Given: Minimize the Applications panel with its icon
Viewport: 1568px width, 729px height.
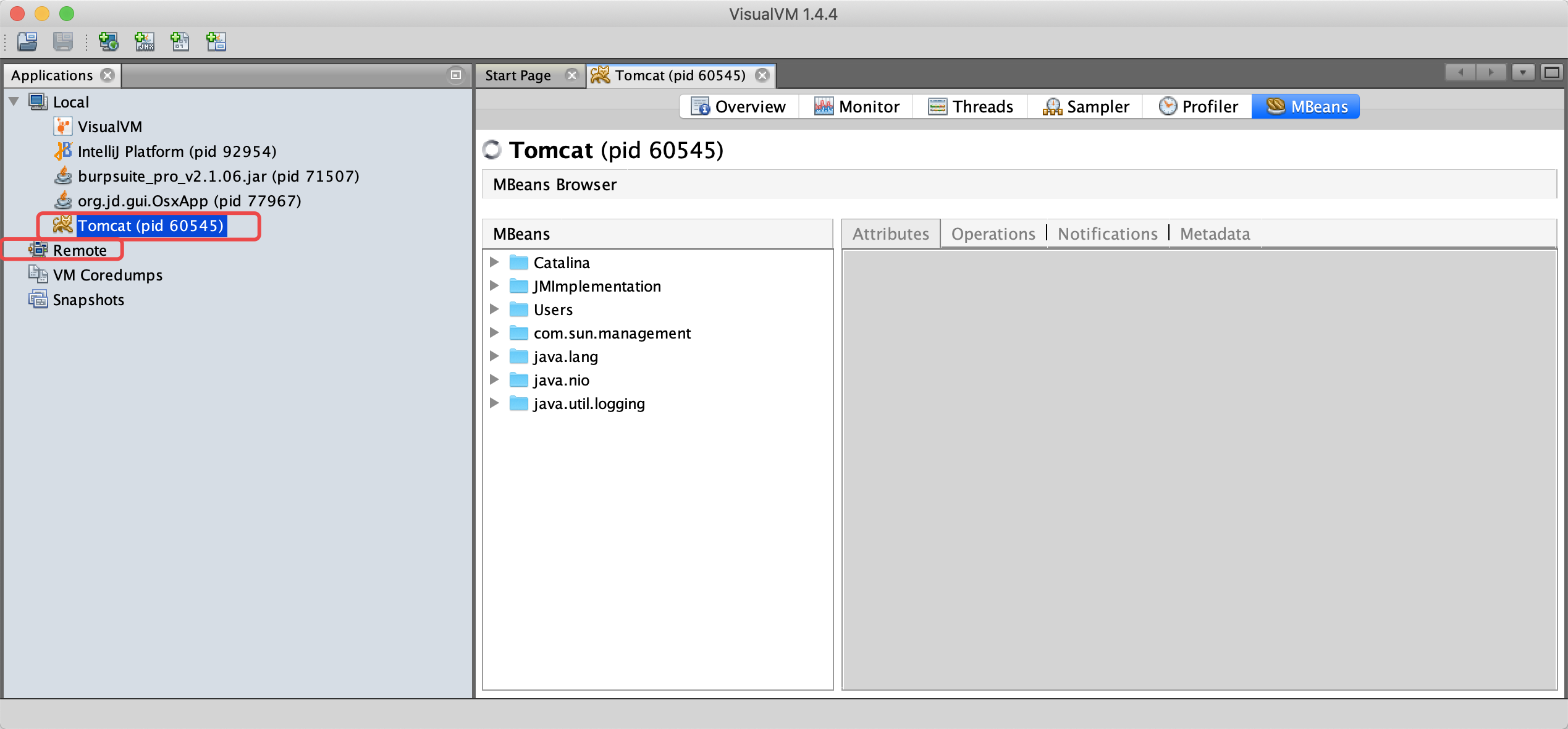Looking at the screenshot, I should pyautogui.click(x=456, y=75).
